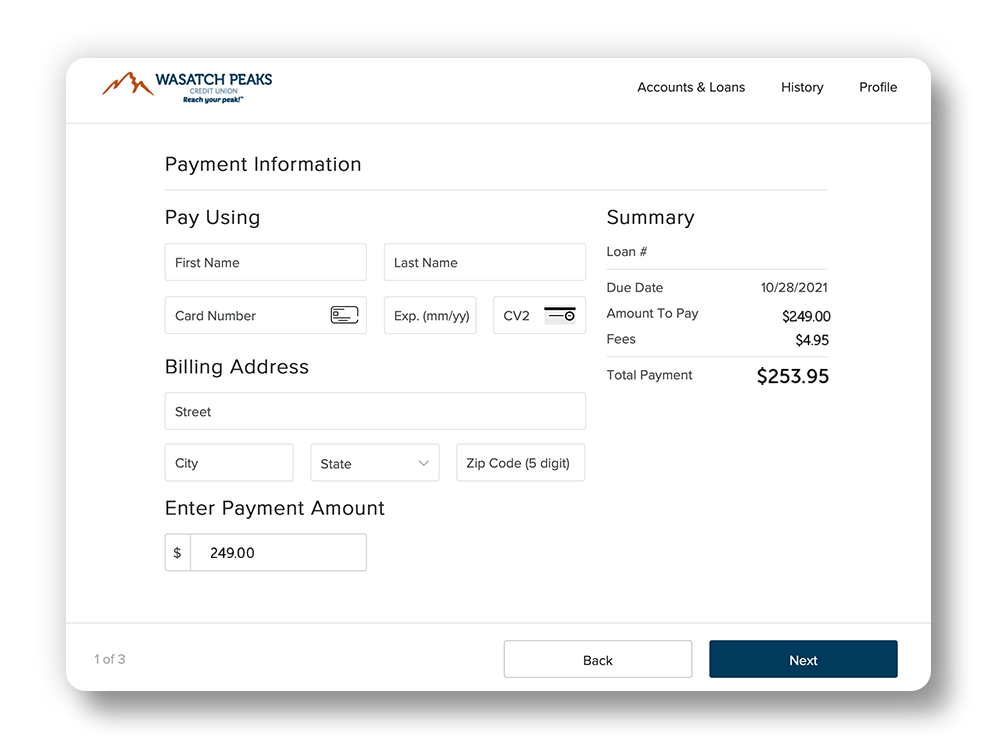Viewport: 1000px width, 750px height.
Task: Click the Next button to proceed
Action: [803, 659]
